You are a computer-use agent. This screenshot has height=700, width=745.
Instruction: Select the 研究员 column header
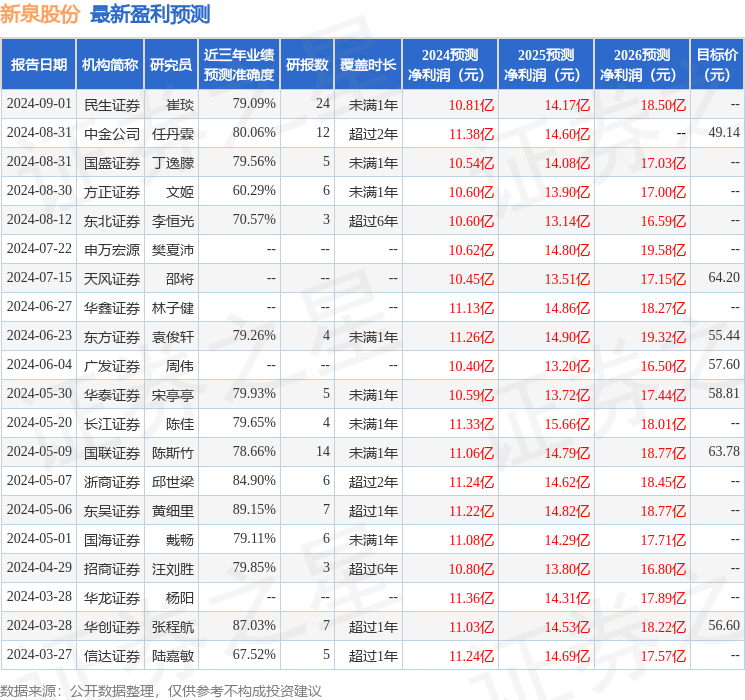coord(171,65)
